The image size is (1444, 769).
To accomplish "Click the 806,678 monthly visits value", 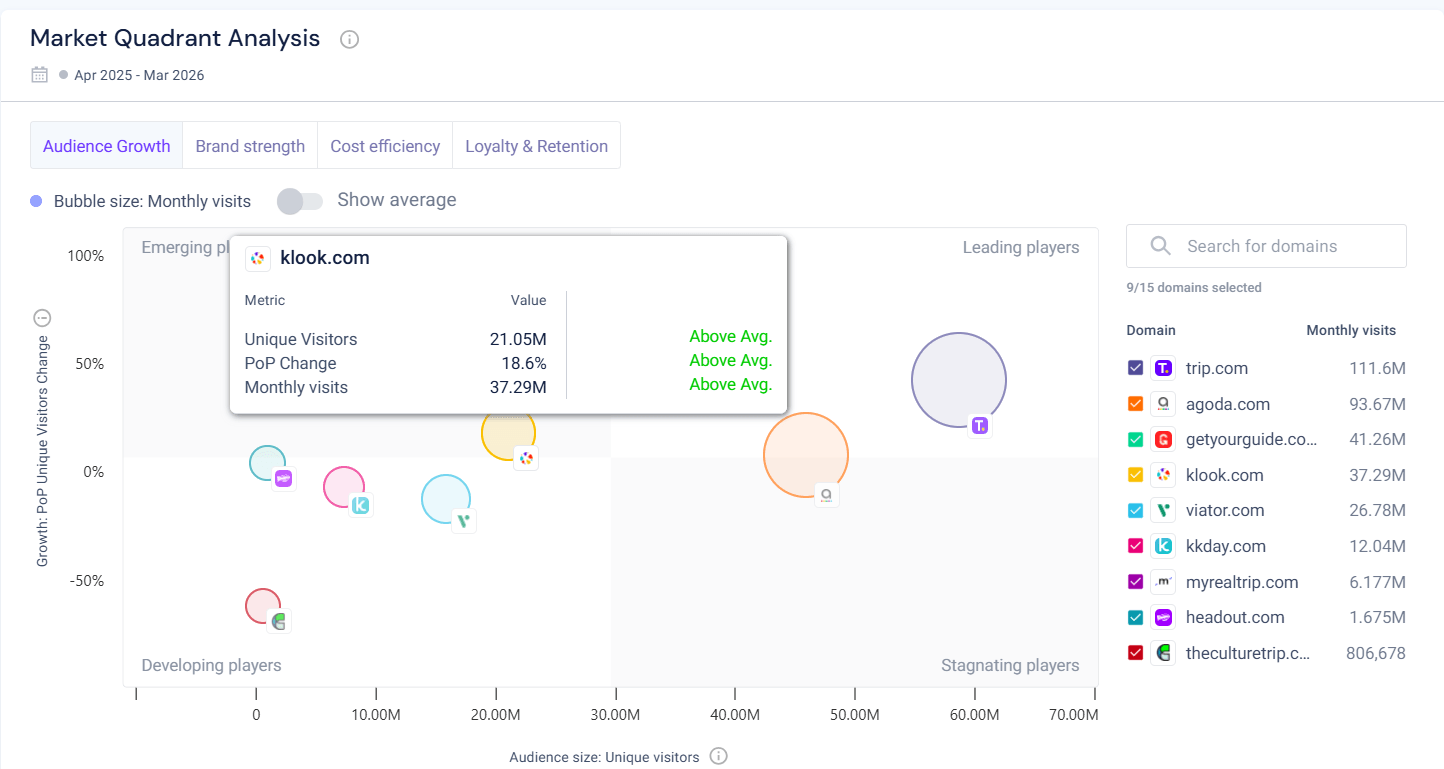I will tap(1375, 653).
